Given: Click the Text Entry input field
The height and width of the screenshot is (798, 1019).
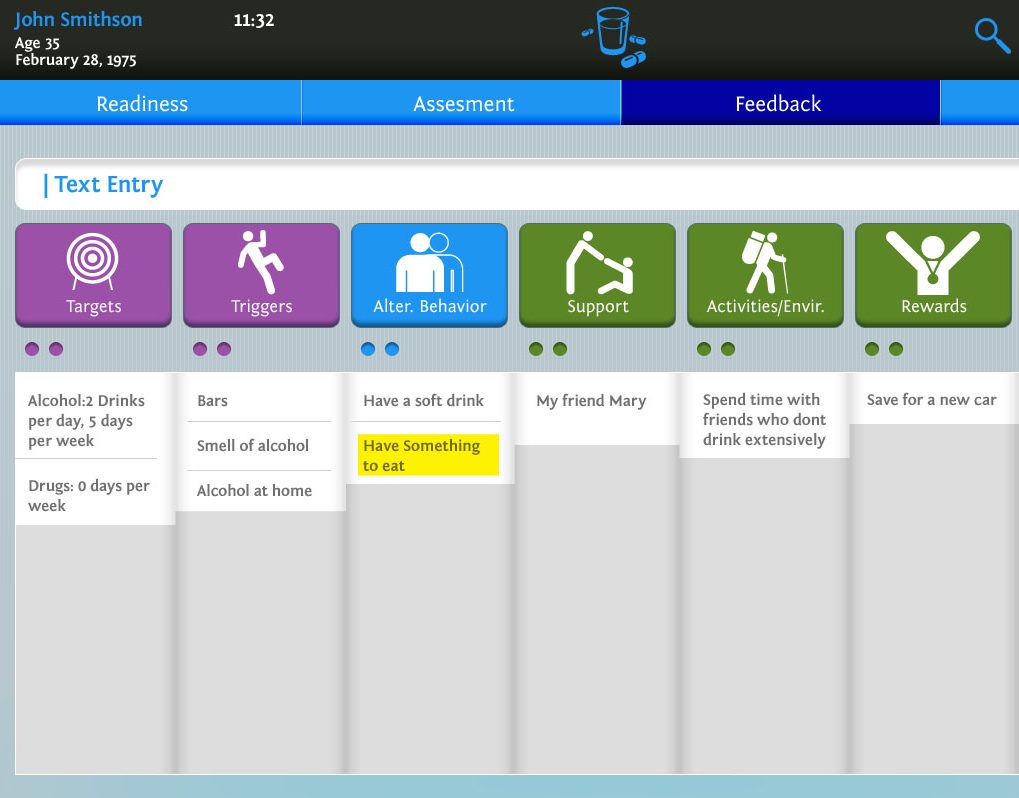Looking at the screenshot, I should pos(520,185).
